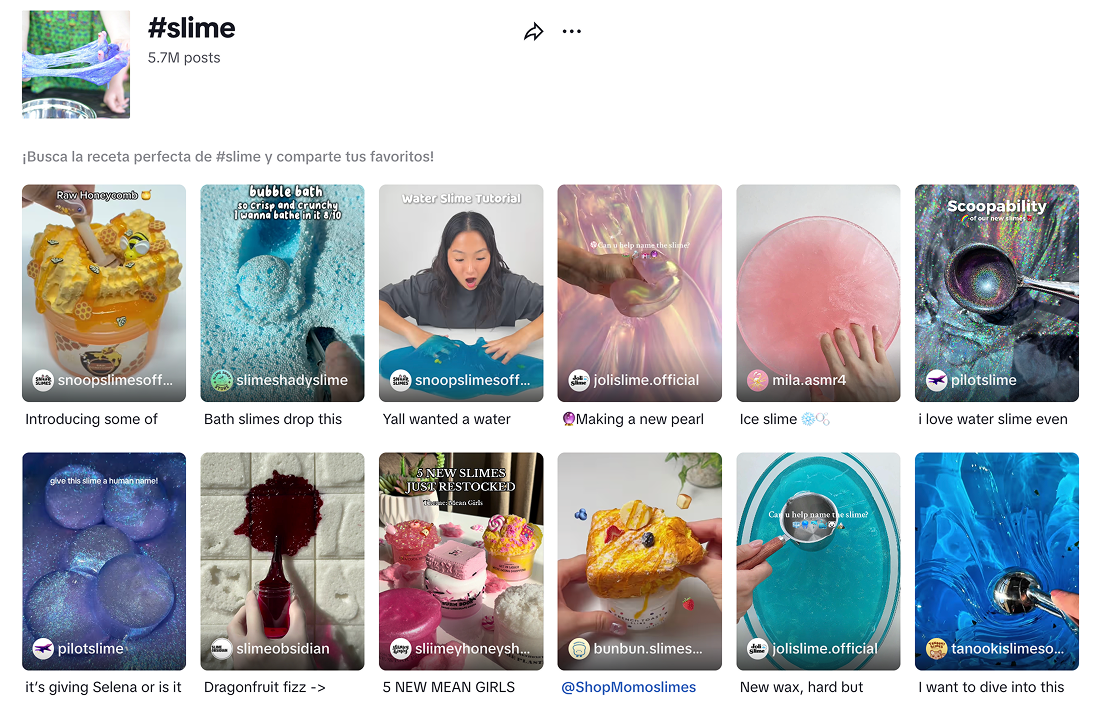Click the 'New wax, hard but' caption

click(x=801, y=687)
